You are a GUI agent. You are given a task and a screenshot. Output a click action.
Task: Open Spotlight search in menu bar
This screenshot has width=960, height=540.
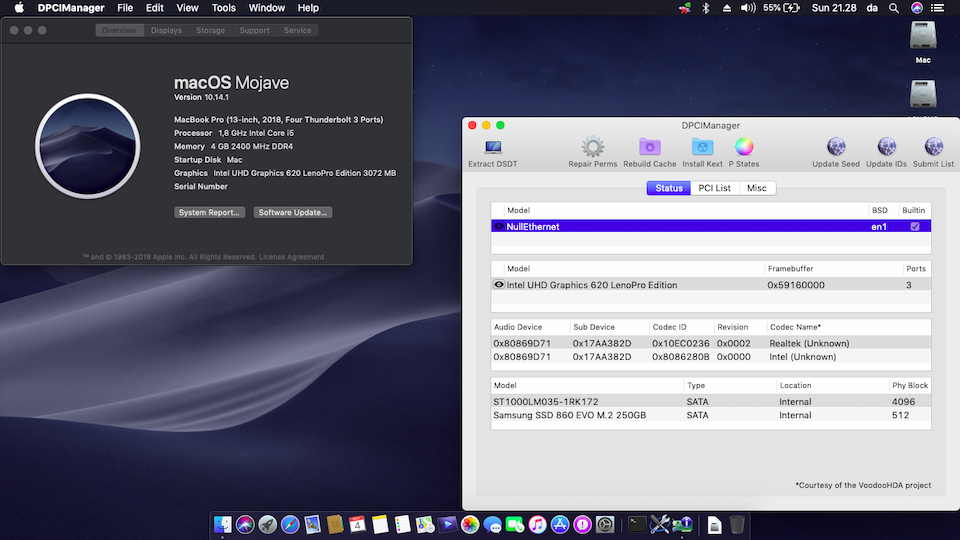tap(894, 8)
